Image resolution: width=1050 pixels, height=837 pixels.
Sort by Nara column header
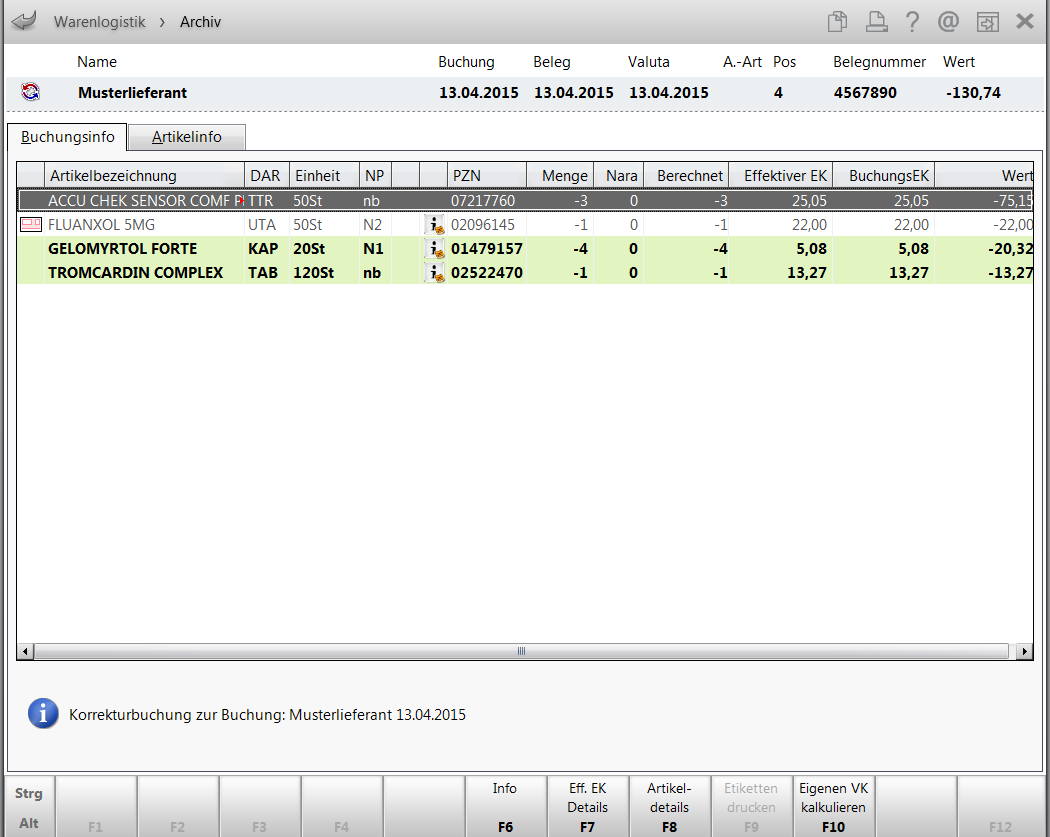[x=619, y=175]
